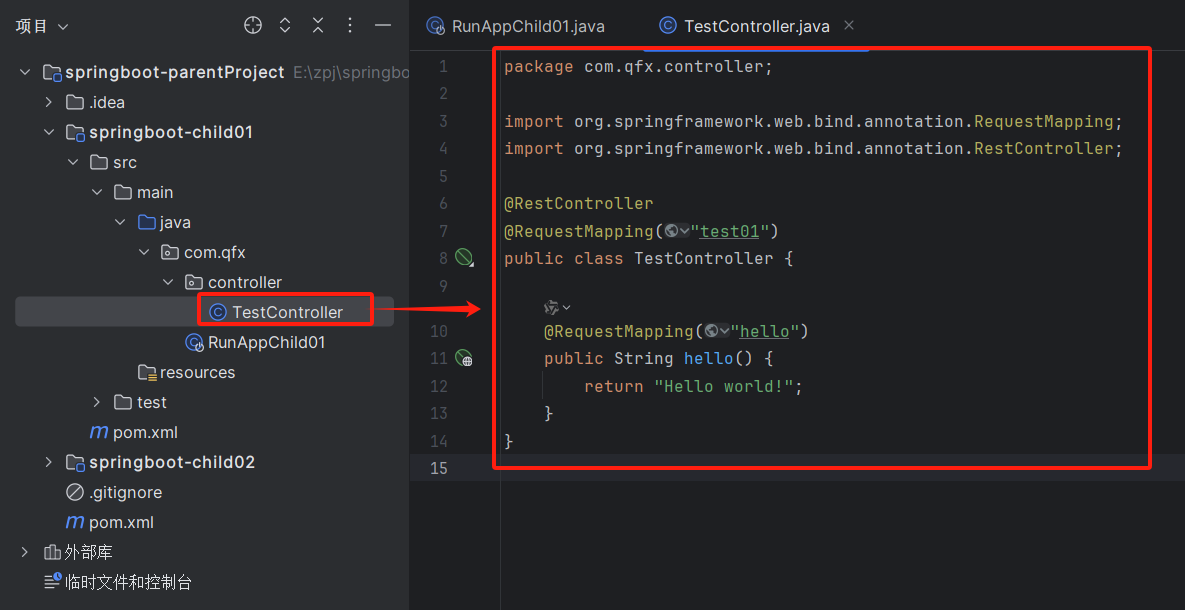Viewport: 1185px width, 610px height.
Task: Collapse the java source folder
Action: [120, 223]
